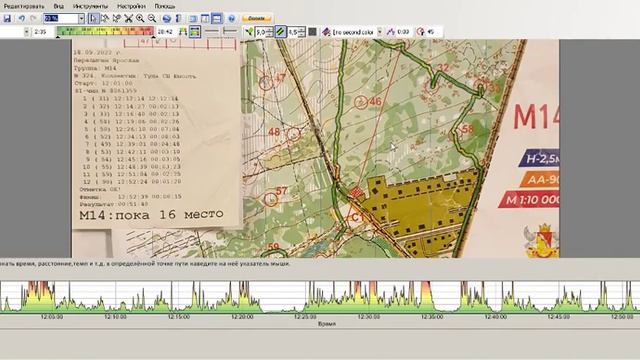Click the 20:42 gradient end value
Viewport: 640px width, 360px height.
164,31
